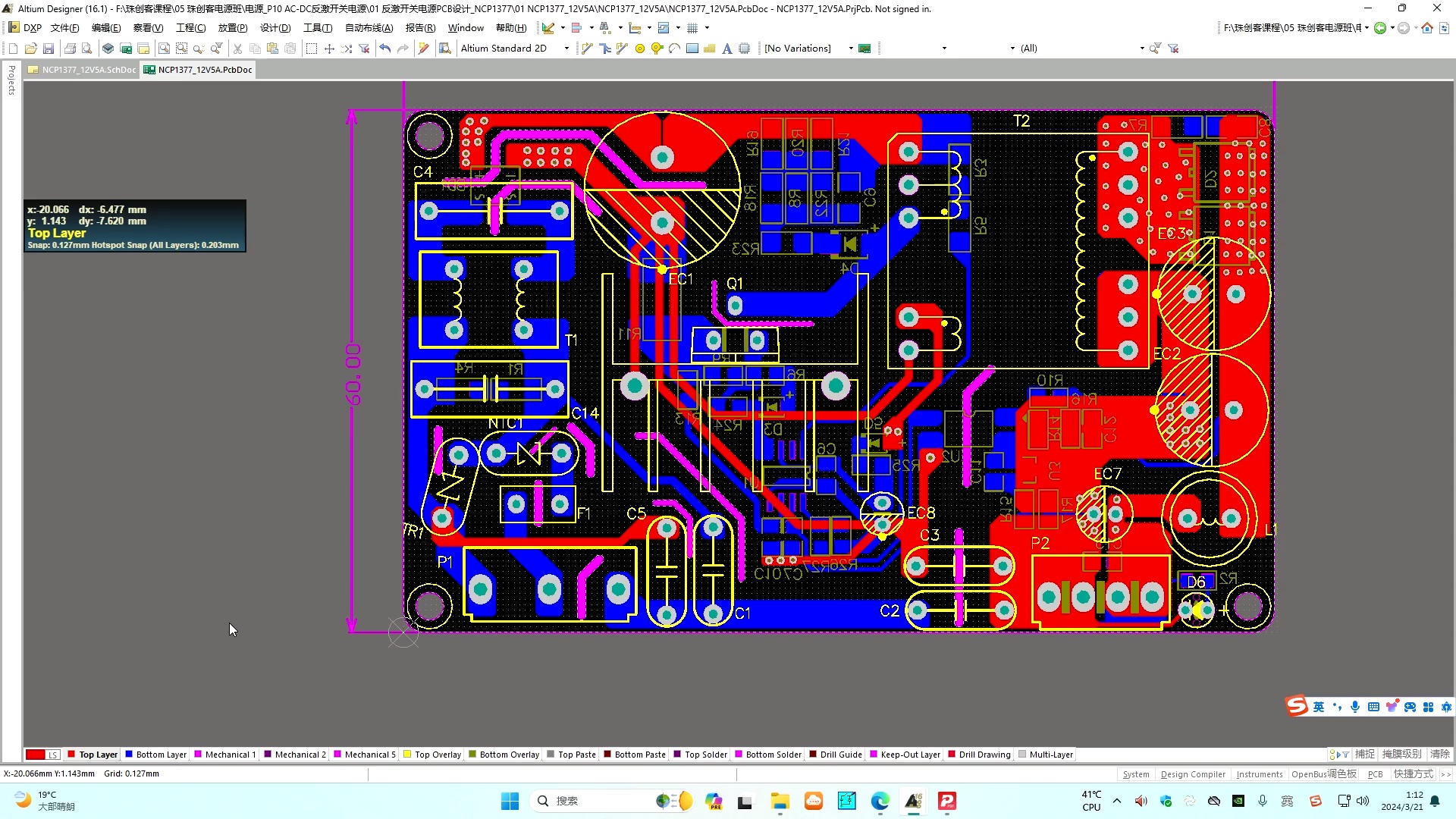Screen dimensions: 1456x819
Task: Expand the No Variations dropdown
Action: 850,49
